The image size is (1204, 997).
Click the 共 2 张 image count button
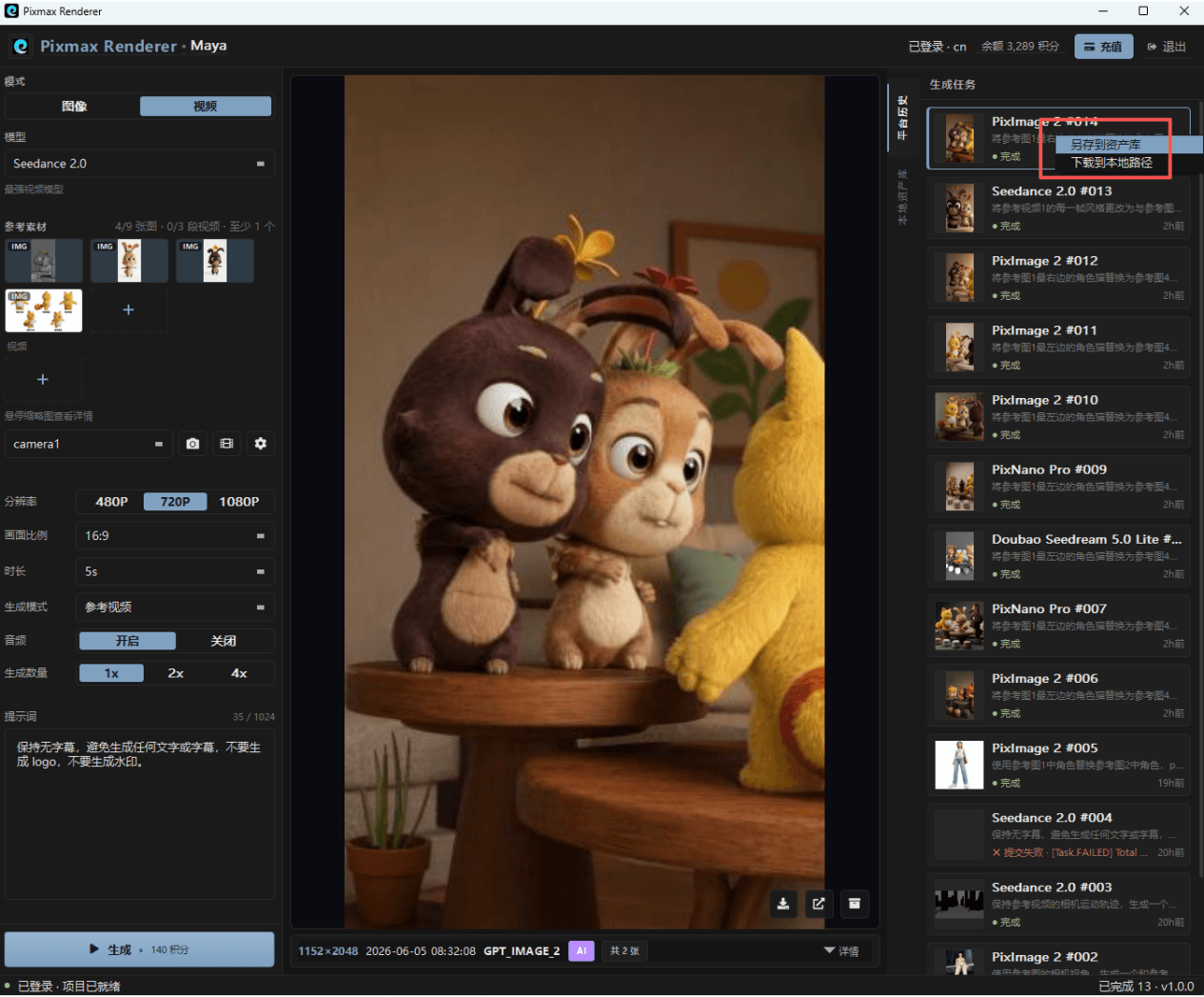[x=624, y=950]
